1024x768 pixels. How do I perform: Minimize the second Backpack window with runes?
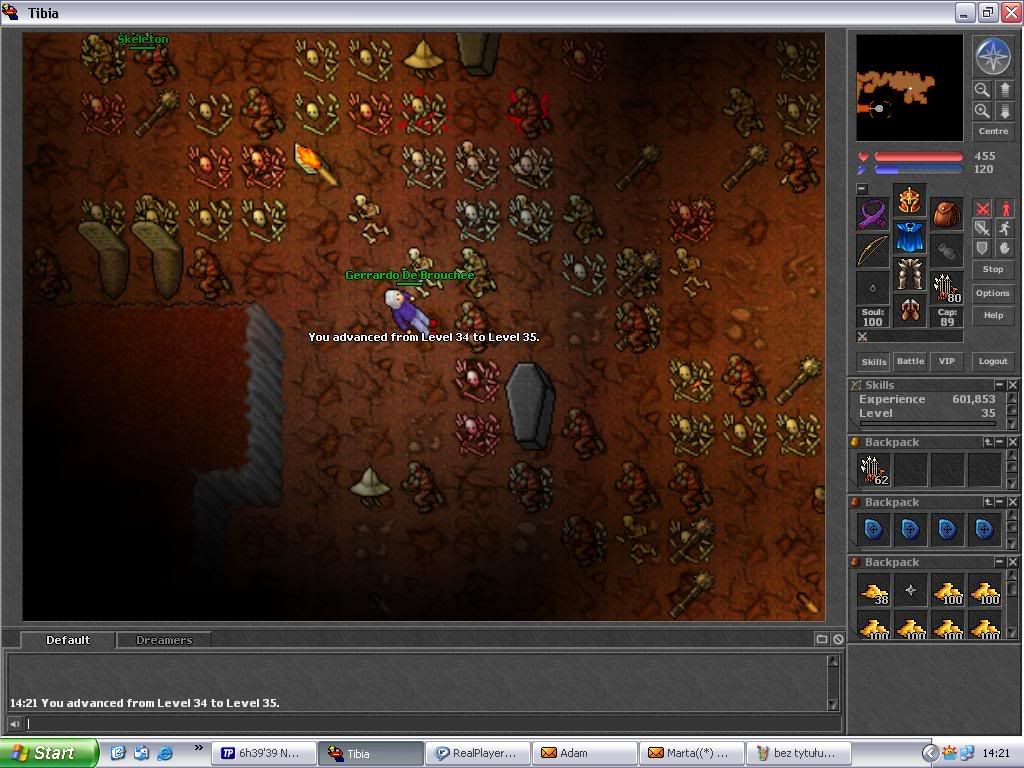click(x=1000, y=502)
